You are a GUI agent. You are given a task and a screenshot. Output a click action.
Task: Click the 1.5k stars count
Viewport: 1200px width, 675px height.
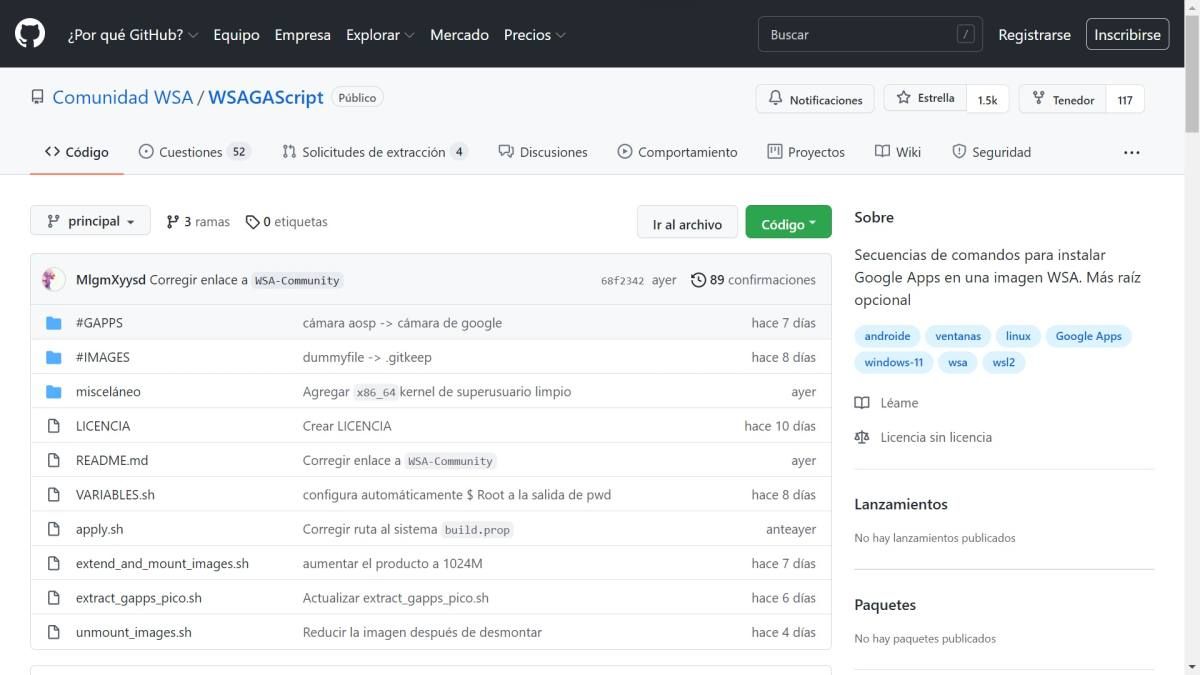click(x=987, y=99)
